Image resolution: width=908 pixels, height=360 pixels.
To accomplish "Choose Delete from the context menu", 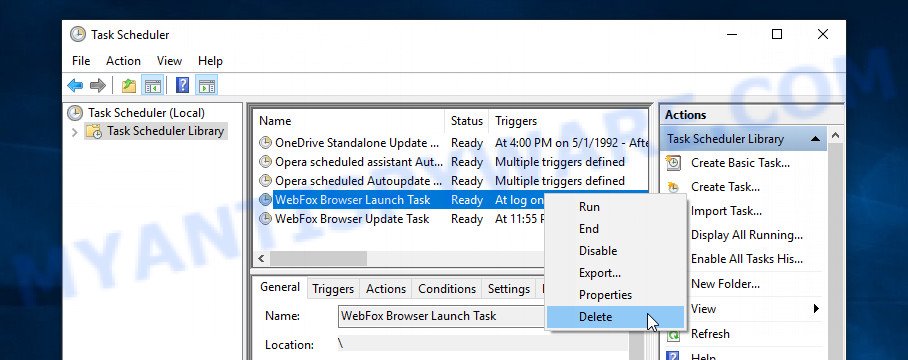I will coord(615,317).
